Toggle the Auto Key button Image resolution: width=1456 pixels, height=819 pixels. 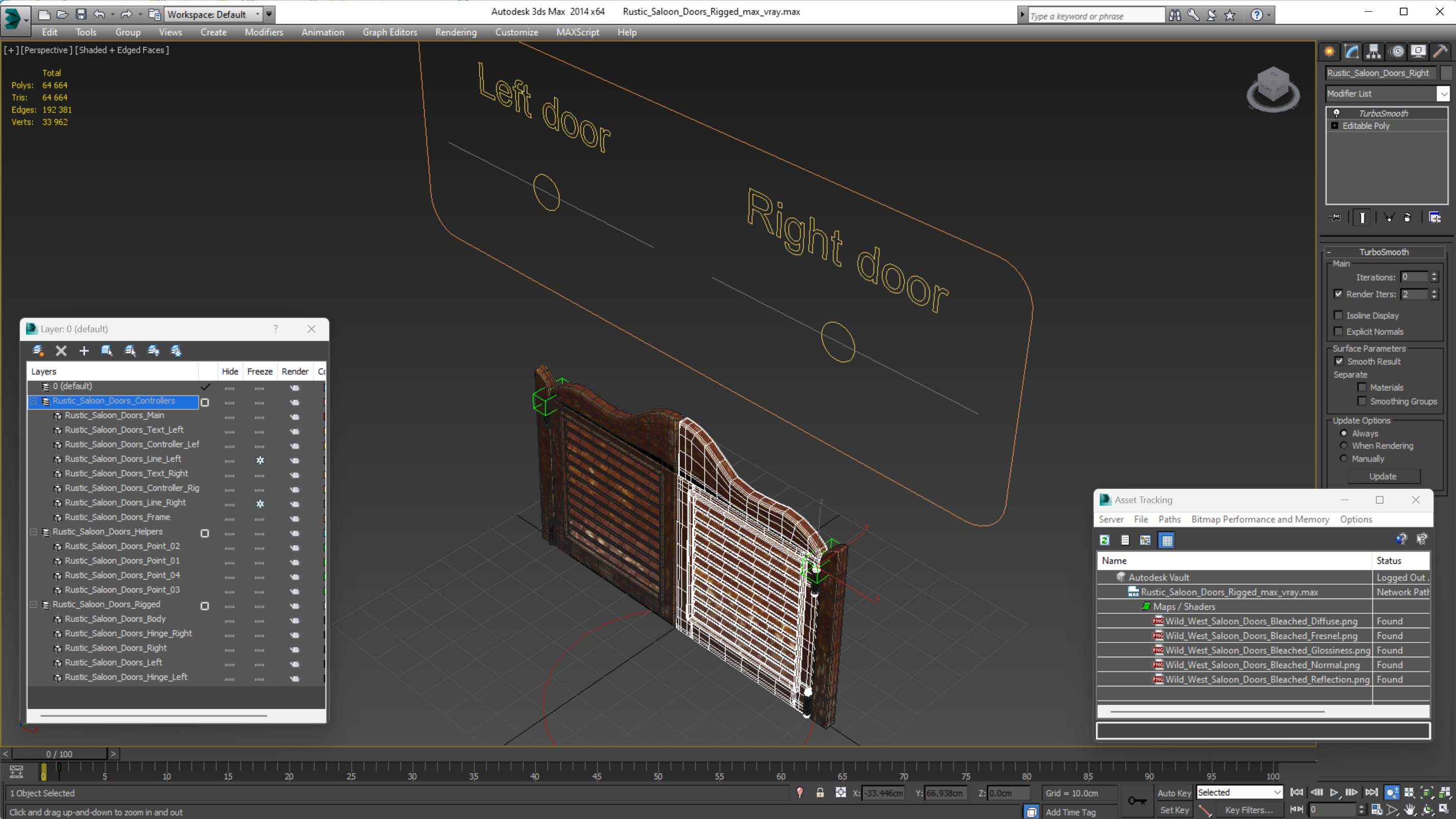[1173, 793]
